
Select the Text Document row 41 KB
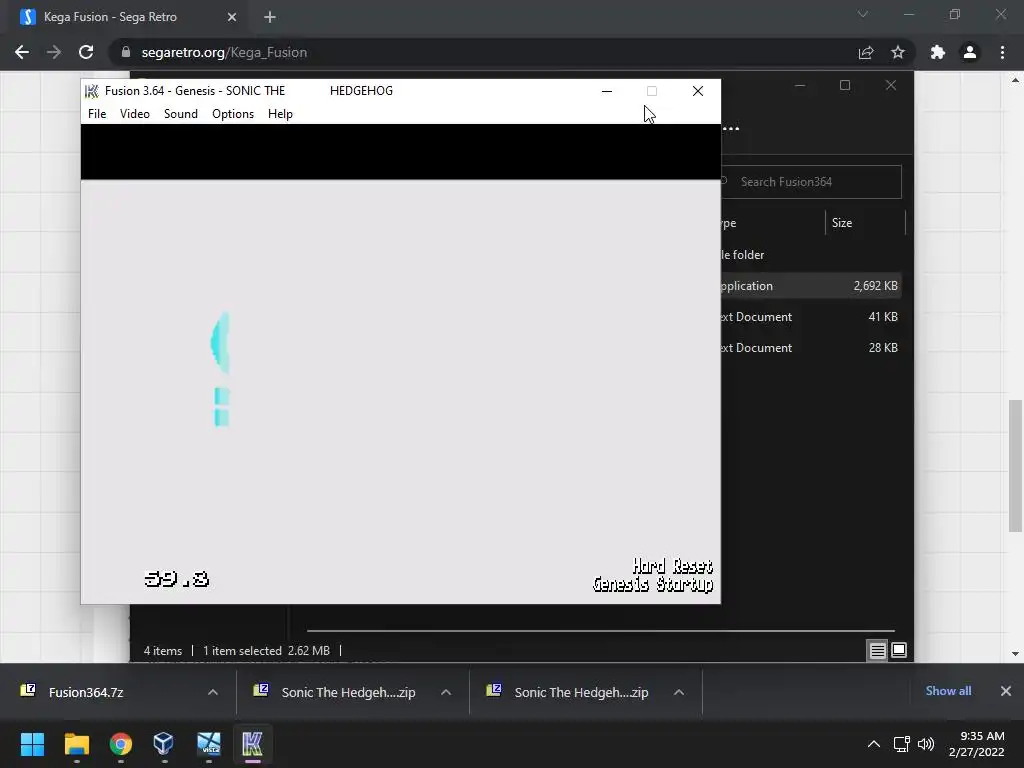pos(810,317)
